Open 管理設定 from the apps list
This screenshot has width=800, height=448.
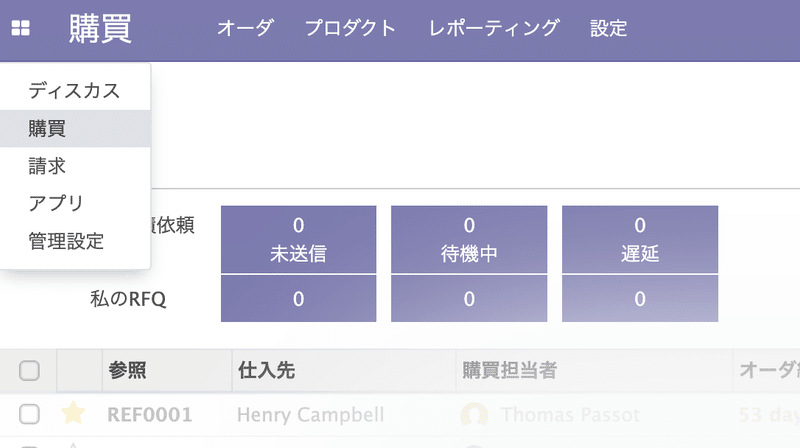coord(75,241)
